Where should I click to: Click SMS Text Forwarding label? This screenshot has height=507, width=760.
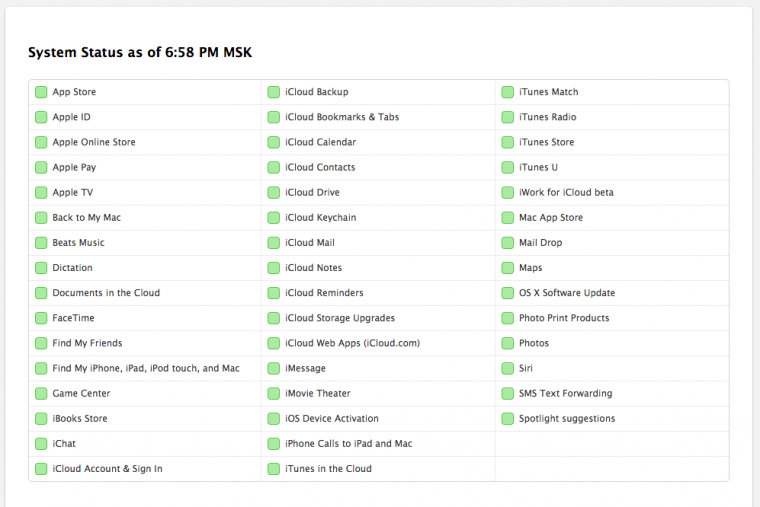pos(566,393)
